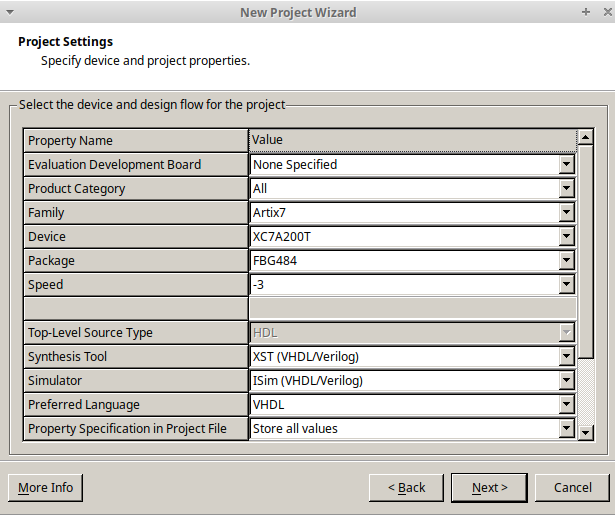Open the Preferred Language dropdown
This screenshot has height=515, width=615.
coord(566,405)
